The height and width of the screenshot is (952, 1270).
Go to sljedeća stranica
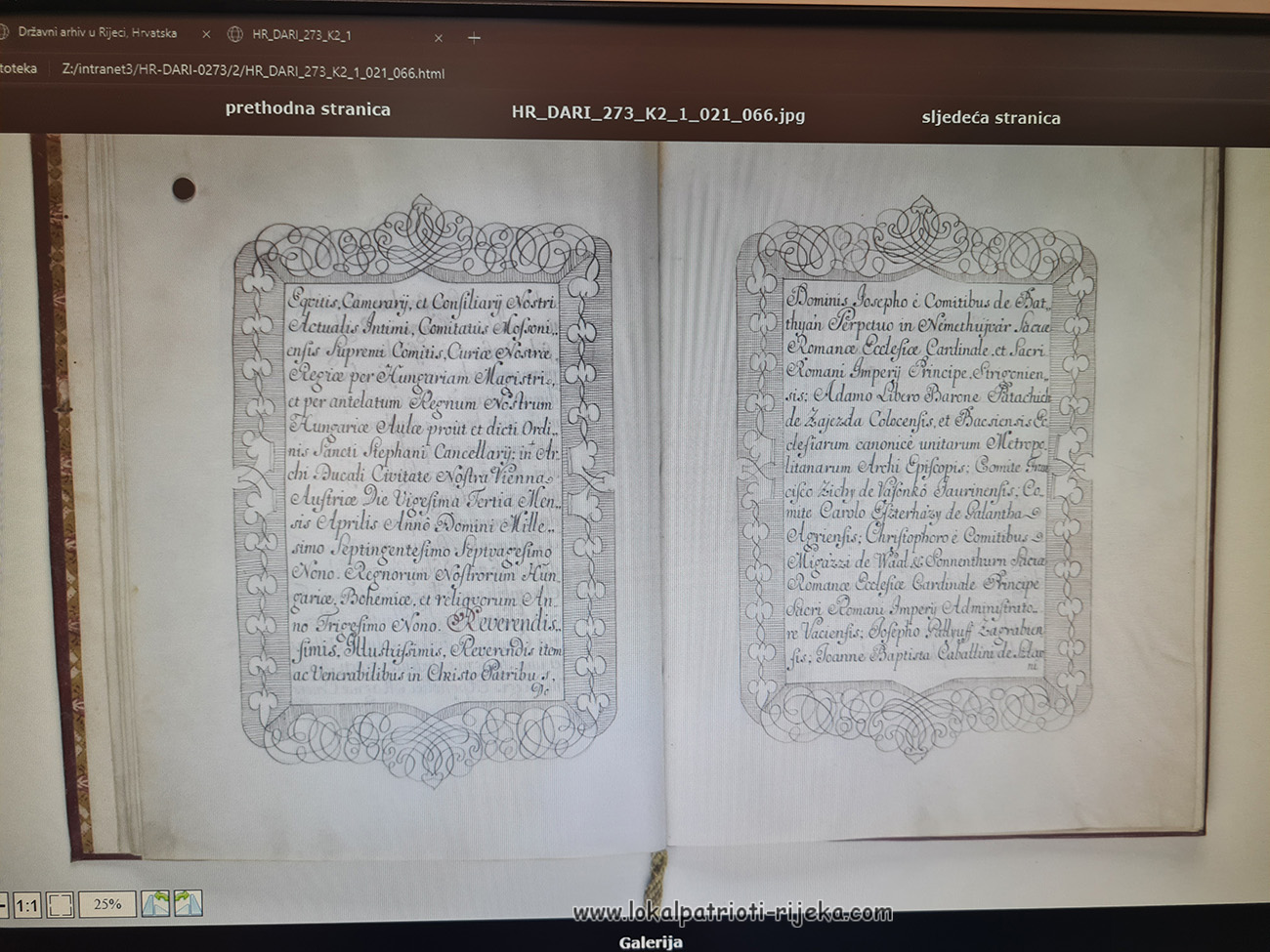(991, 118)
